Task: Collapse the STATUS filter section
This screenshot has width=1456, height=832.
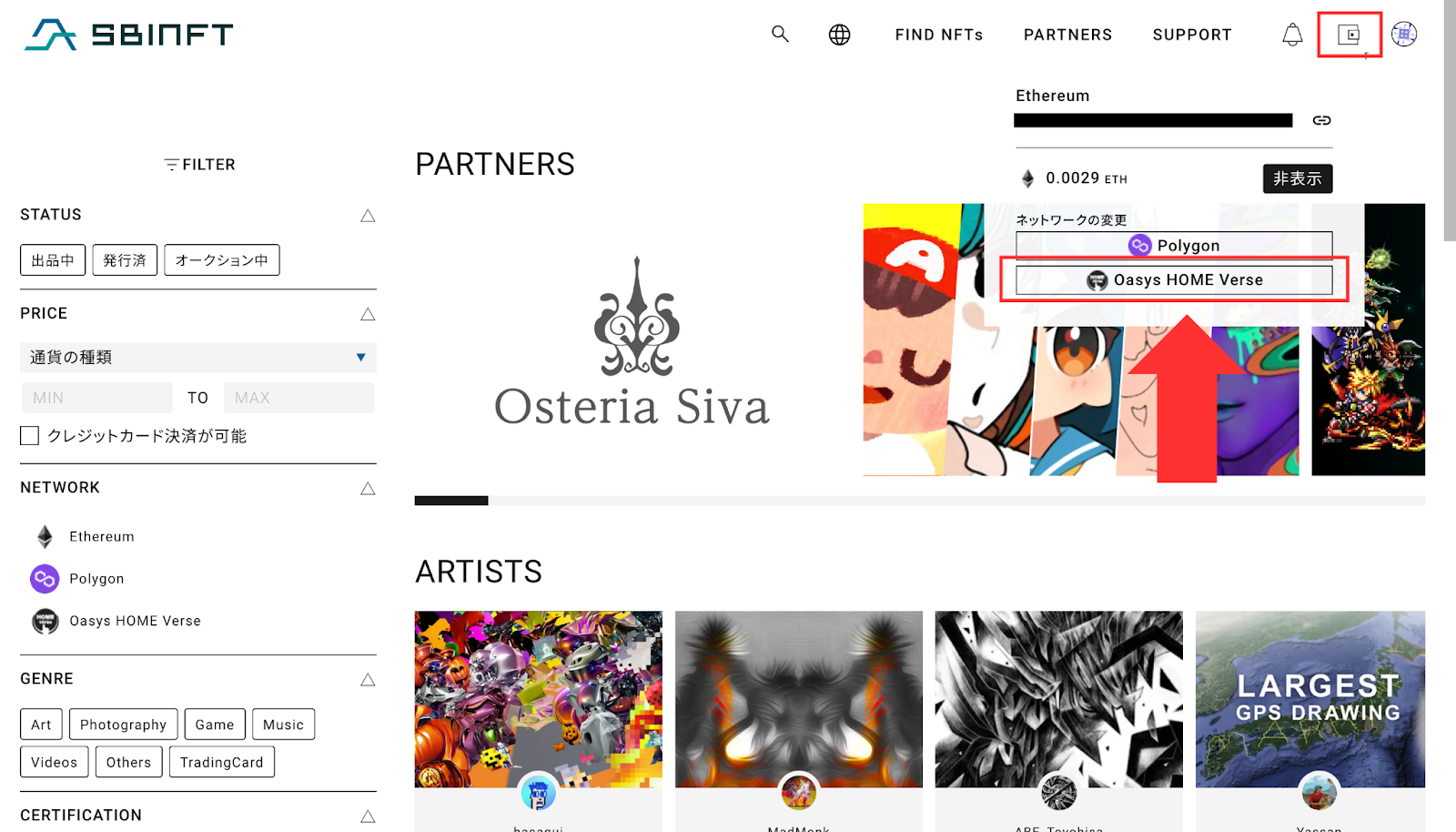Action: pyautogui.click(x=368, y=216)
